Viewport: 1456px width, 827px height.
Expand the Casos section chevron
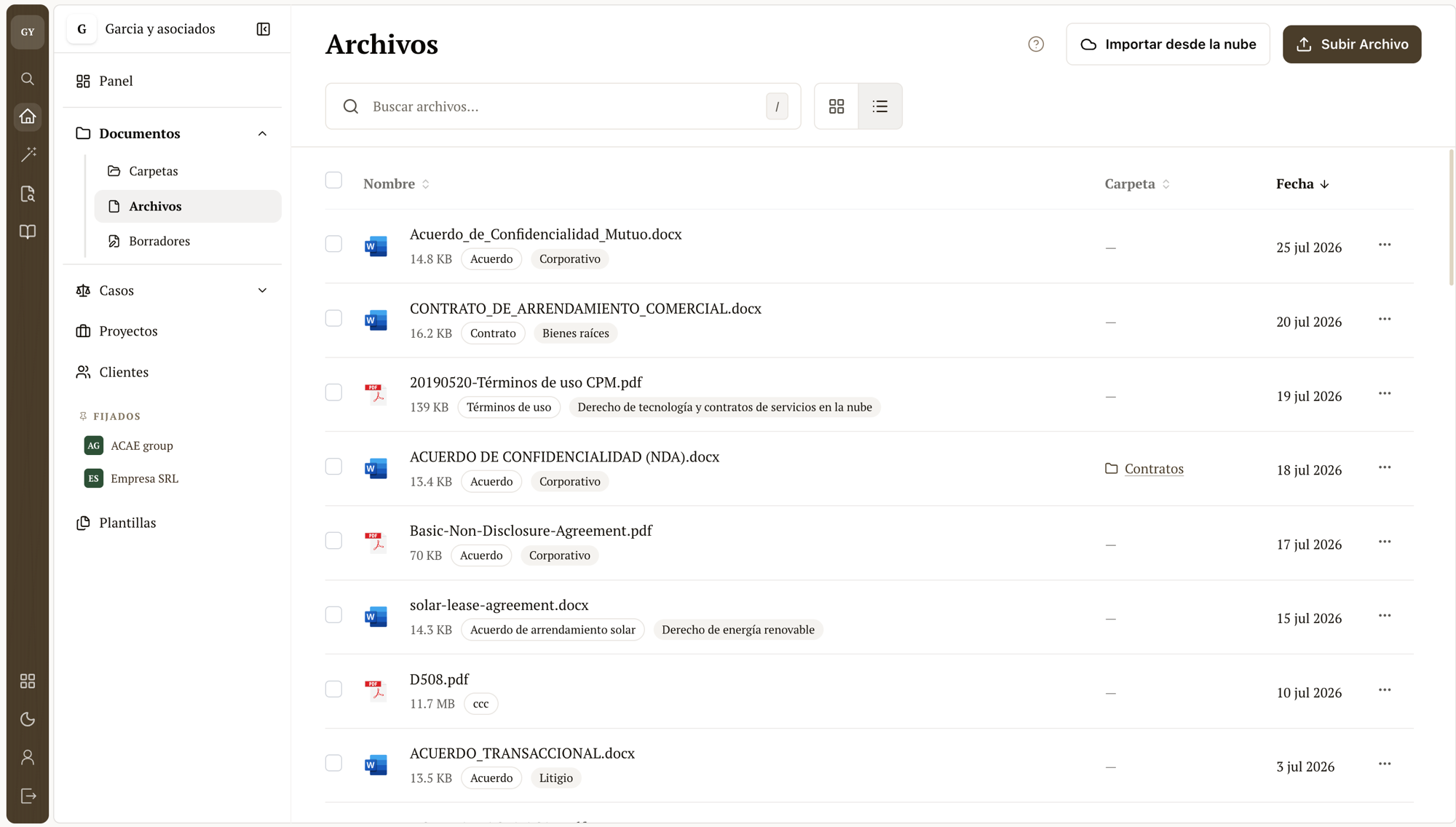262,290
